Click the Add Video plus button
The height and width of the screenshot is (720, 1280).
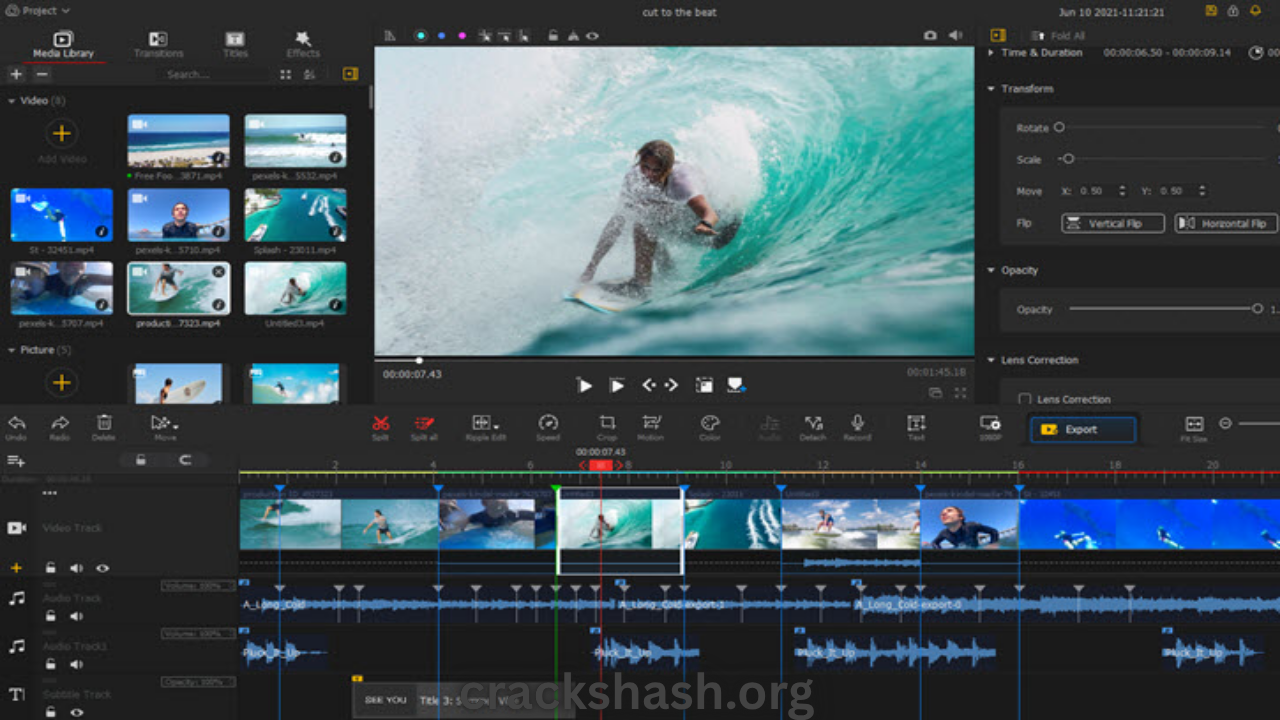[x=61, y=133]
